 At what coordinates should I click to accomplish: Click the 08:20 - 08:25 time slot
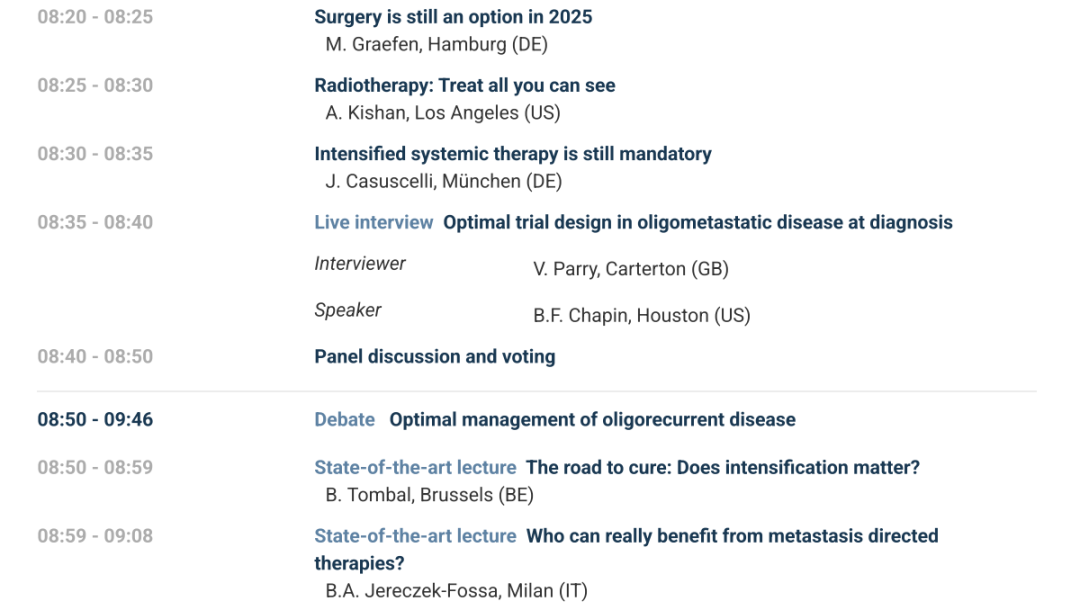(x=95, y=17)
